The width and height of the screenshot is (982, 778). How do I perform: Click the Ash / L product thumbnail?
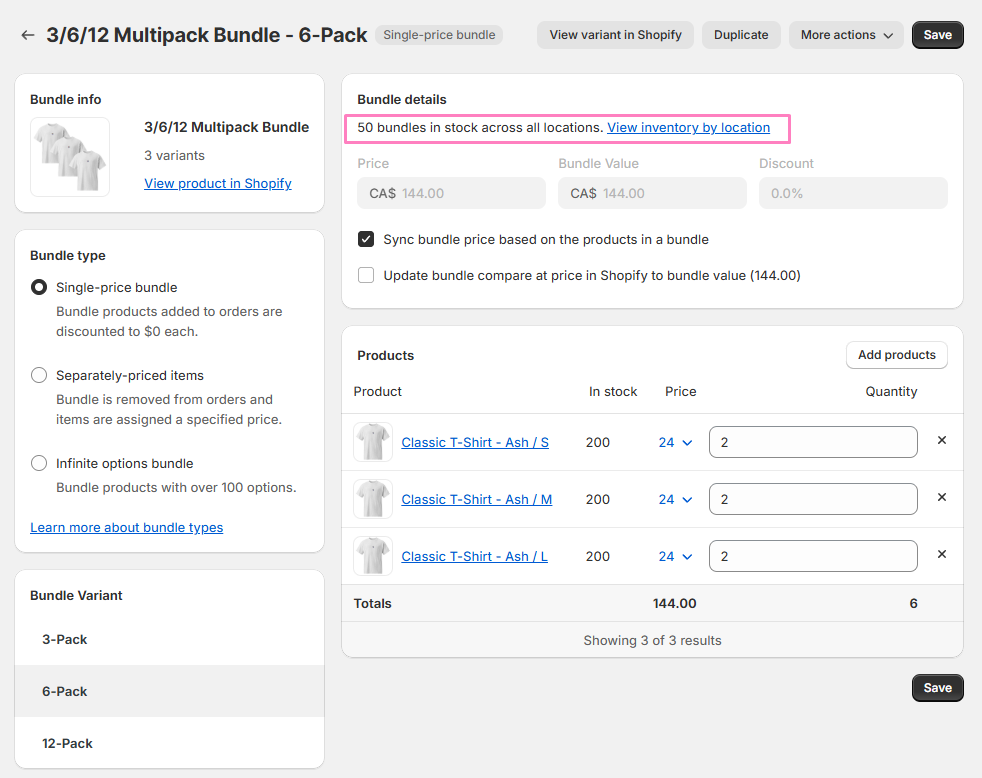point(373,556)
